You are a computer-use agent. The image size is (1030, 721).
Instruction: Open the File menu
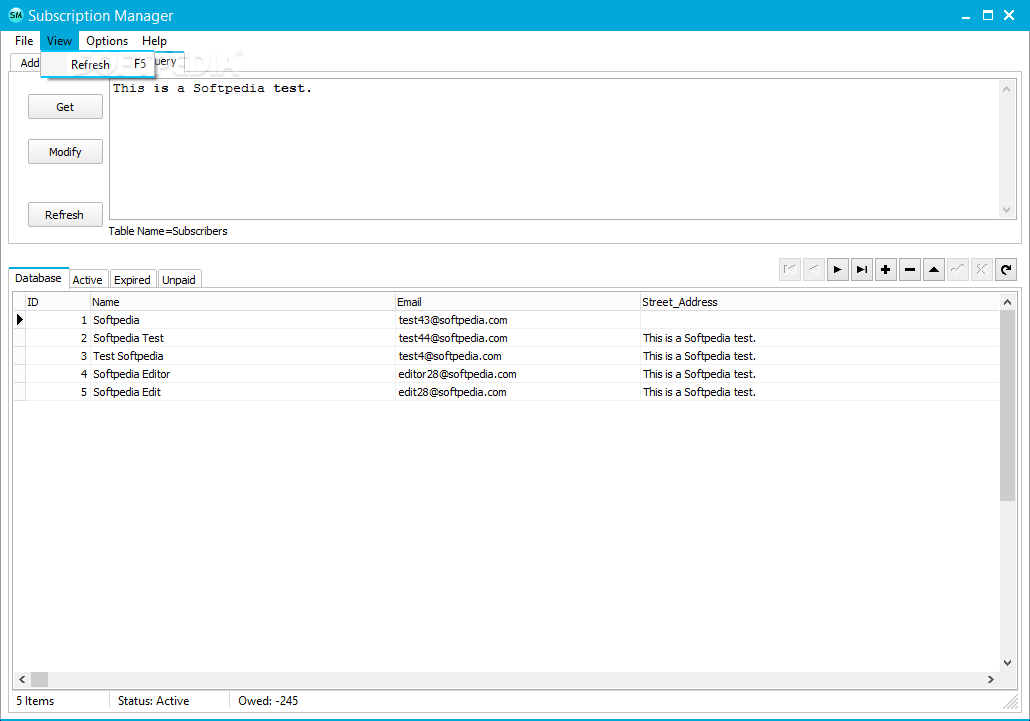(x=24, y=41)
